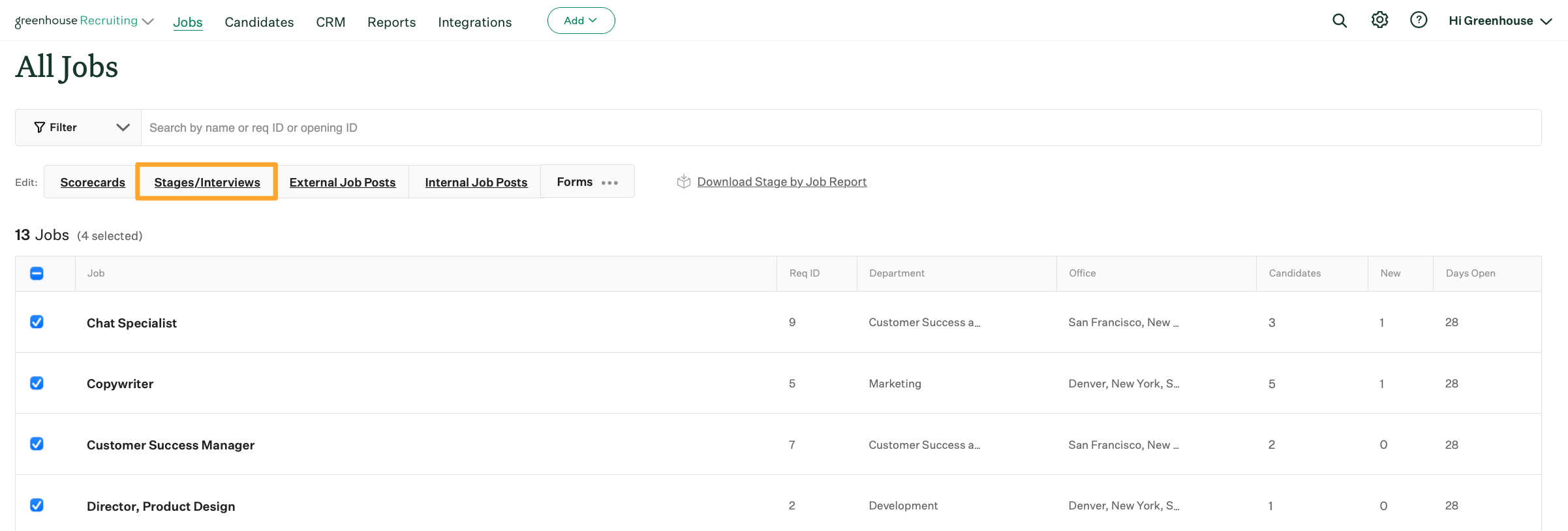Go to the Jobs tab
The height and width of the screenshot is (531, 1568).
[188, 22]
